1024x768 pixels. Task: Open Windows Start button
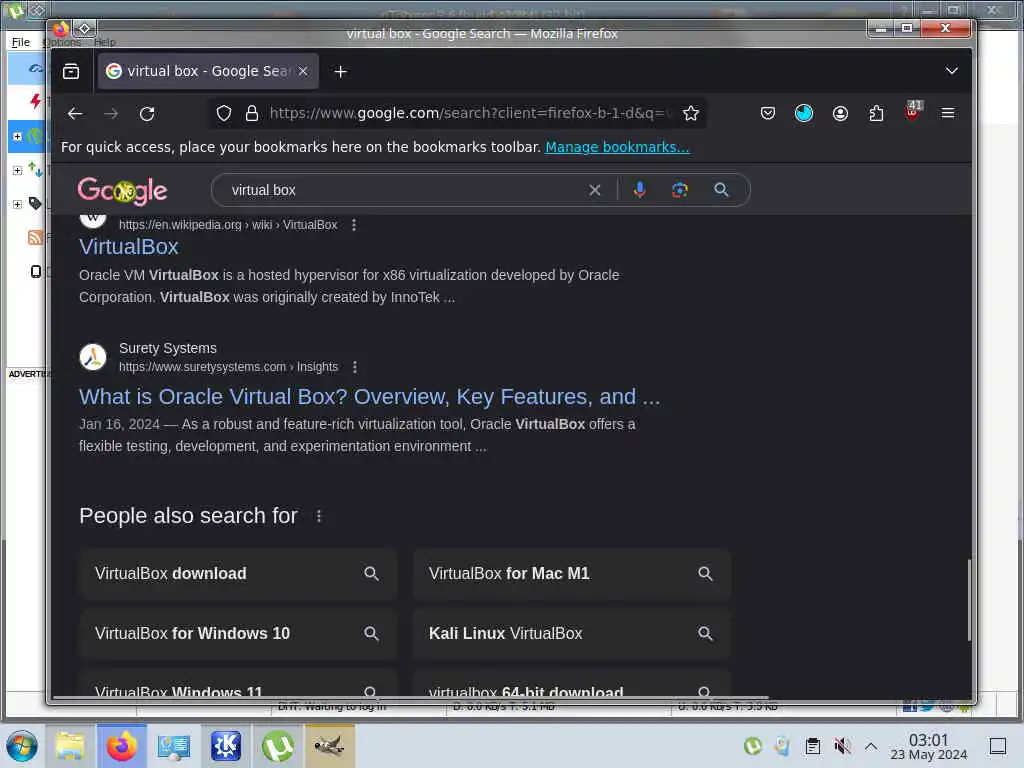click(x=22, y=746)
